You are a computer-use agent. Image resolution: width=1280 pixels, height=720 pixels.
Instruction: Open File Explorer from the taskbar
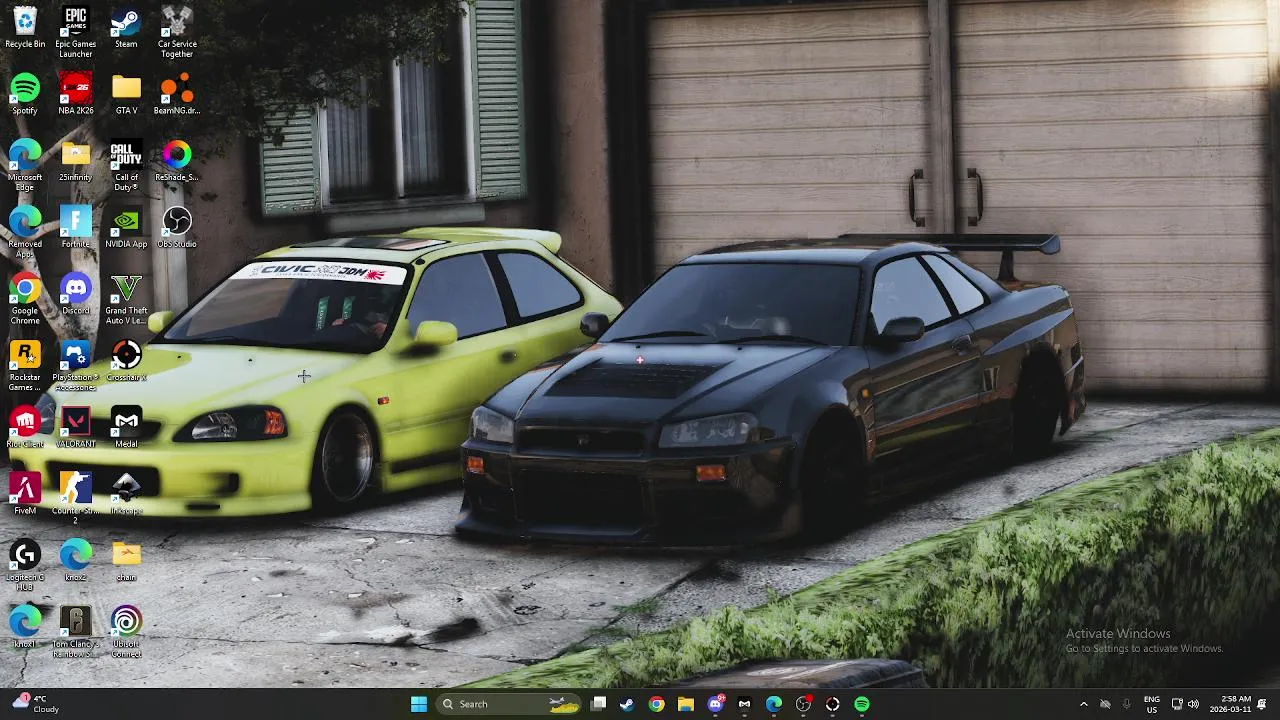tap(686, 704)
